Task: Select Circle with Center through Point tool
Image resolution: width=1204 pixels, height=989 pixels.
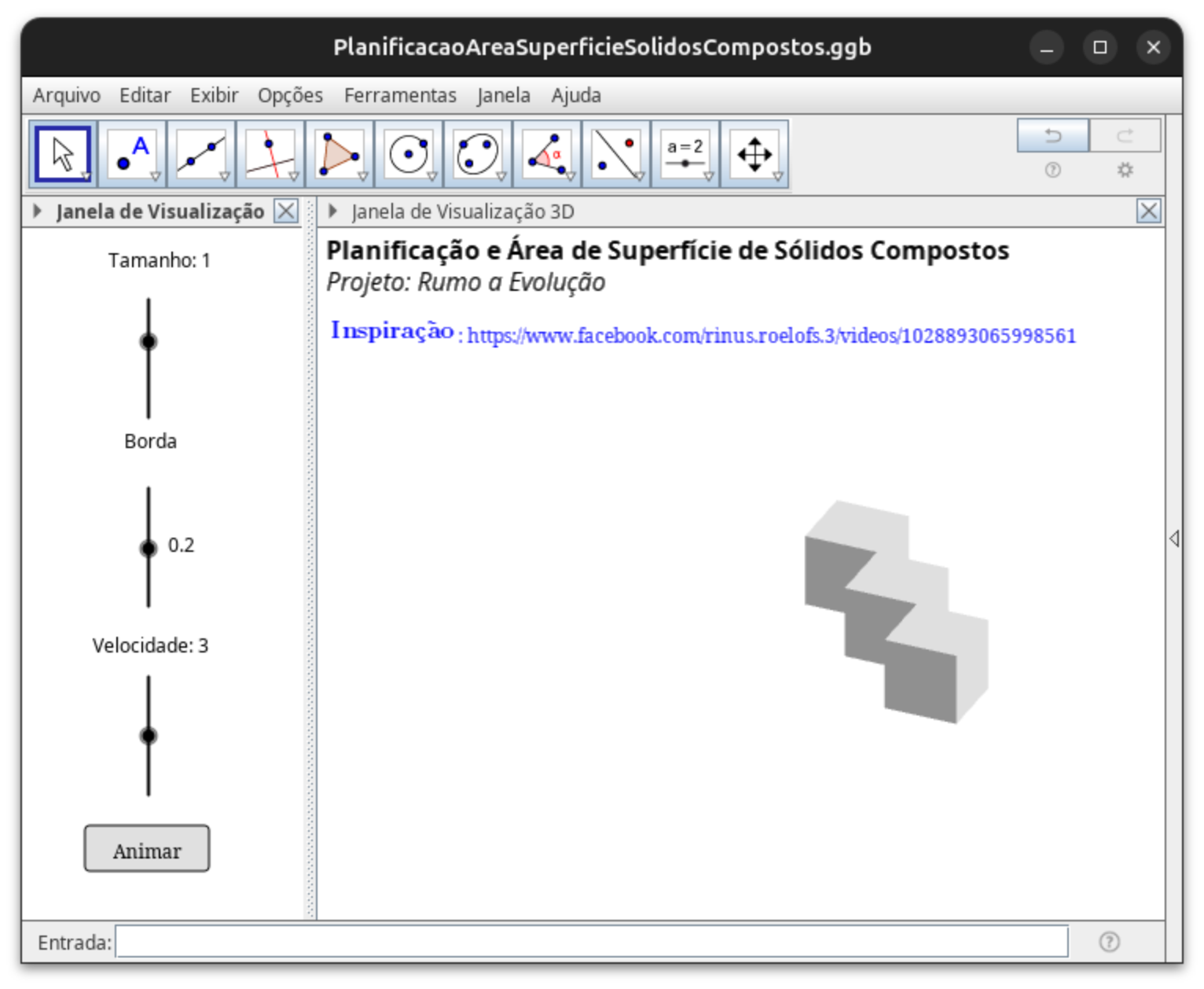Action: 409,154
